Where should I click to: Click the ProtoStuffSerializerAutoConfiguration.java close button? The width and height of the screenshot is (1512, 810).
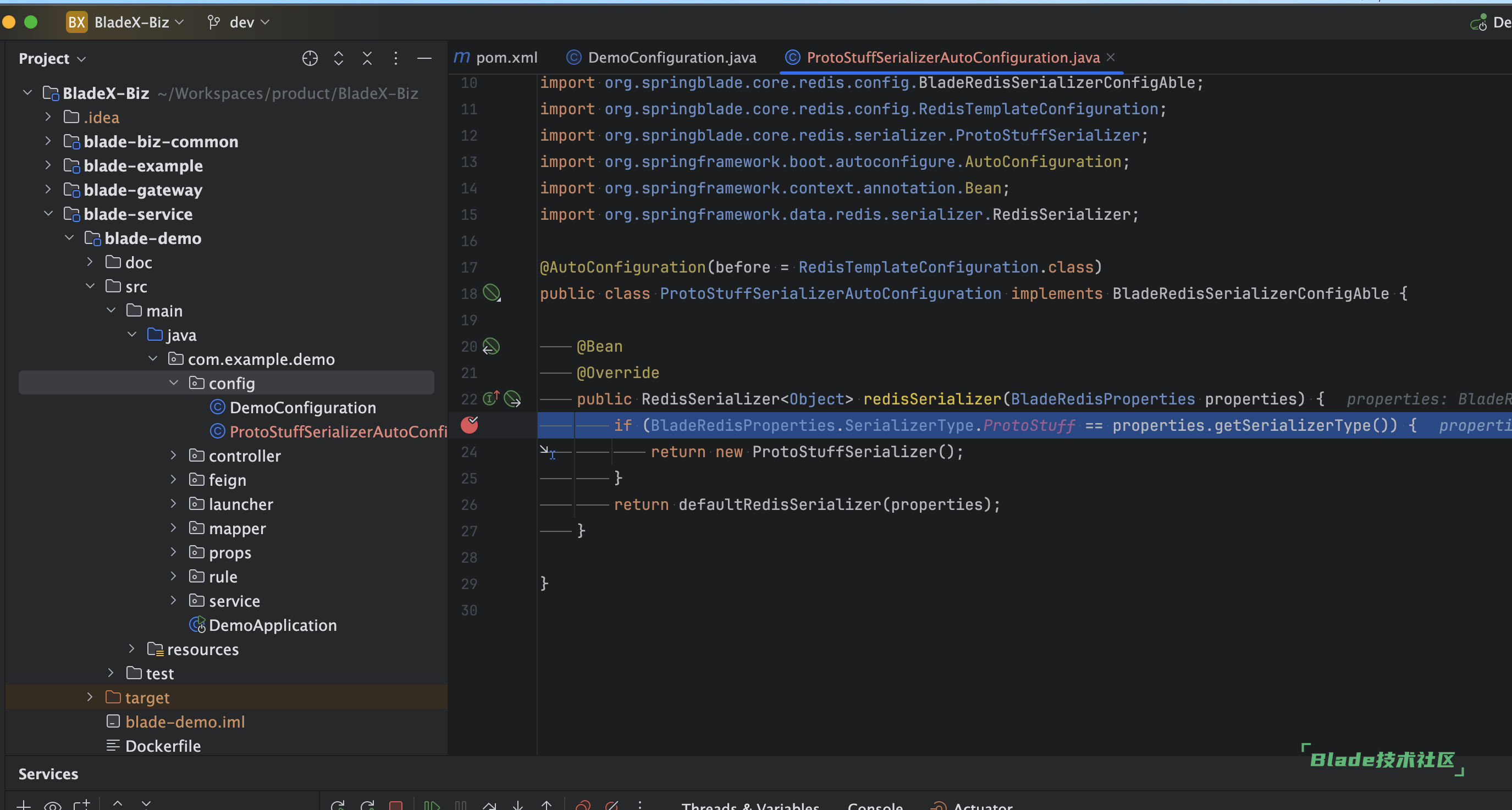tap(1111, 57)
